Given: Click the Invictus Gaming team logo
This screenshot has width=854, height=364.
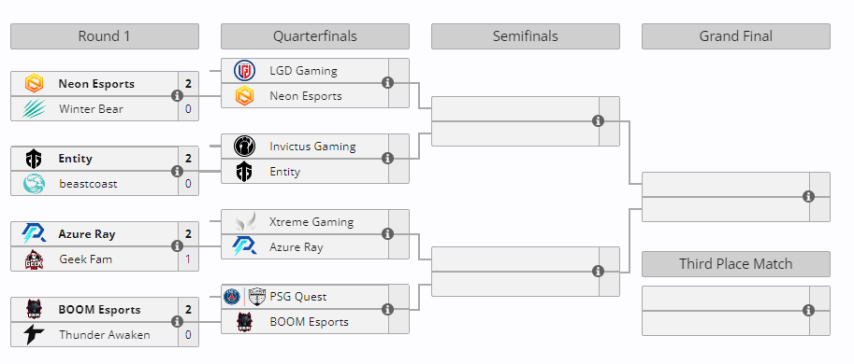Looking at the screenshot, I should point(244,146).
